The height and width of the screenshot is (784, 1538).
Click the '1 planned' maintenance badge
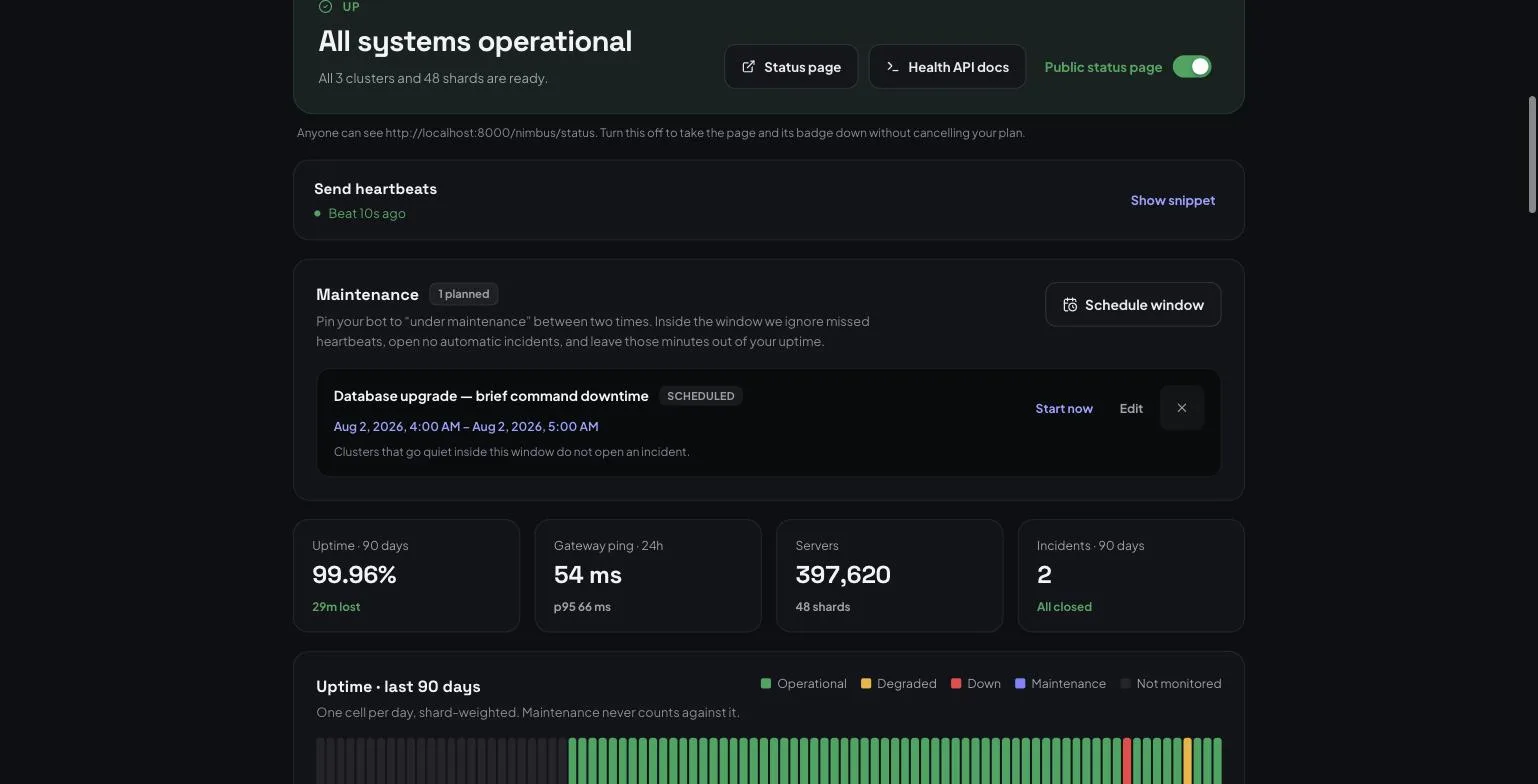pos(464,294)
